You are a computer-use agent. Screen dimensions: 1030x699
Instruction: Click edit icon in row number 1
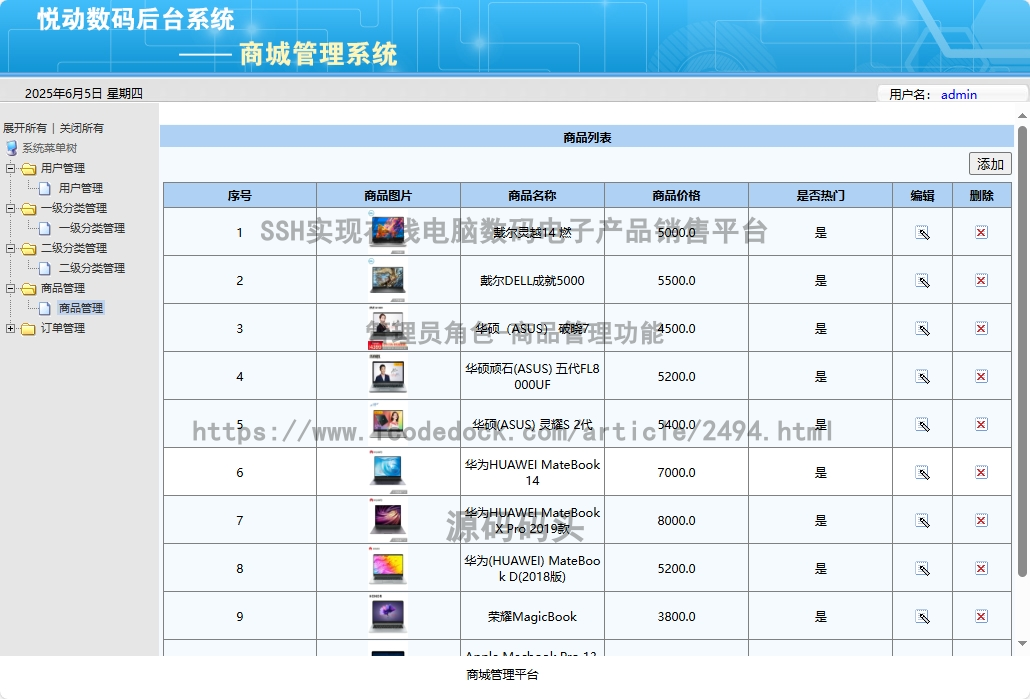click(922, 233)
